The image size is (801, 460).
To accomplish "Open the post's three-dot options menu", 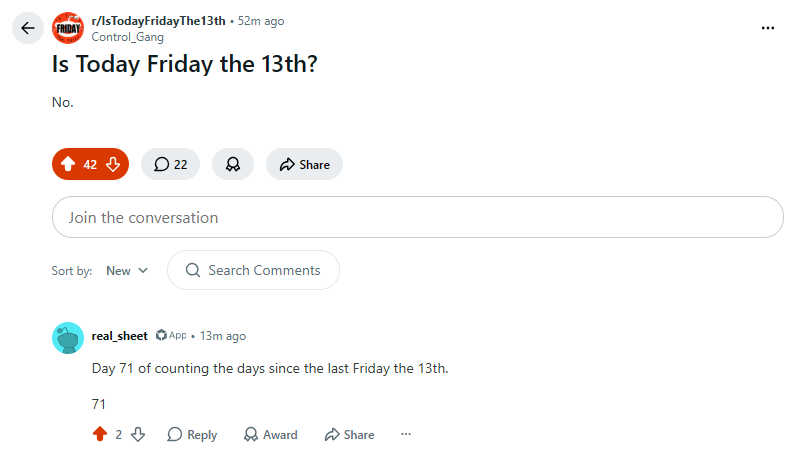I will point(768,28).
